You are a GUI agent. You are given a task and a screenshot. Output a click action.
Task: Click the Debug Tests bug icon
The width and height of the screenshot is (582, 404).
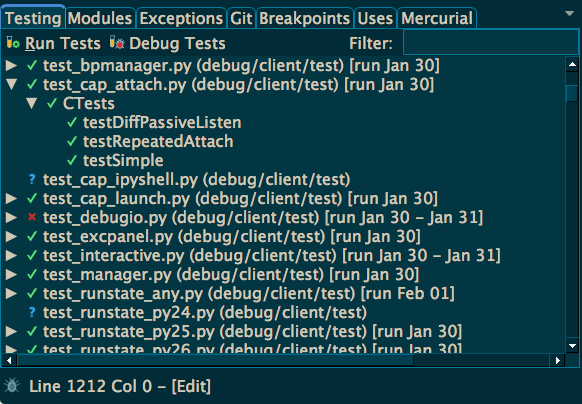[117, 43]
